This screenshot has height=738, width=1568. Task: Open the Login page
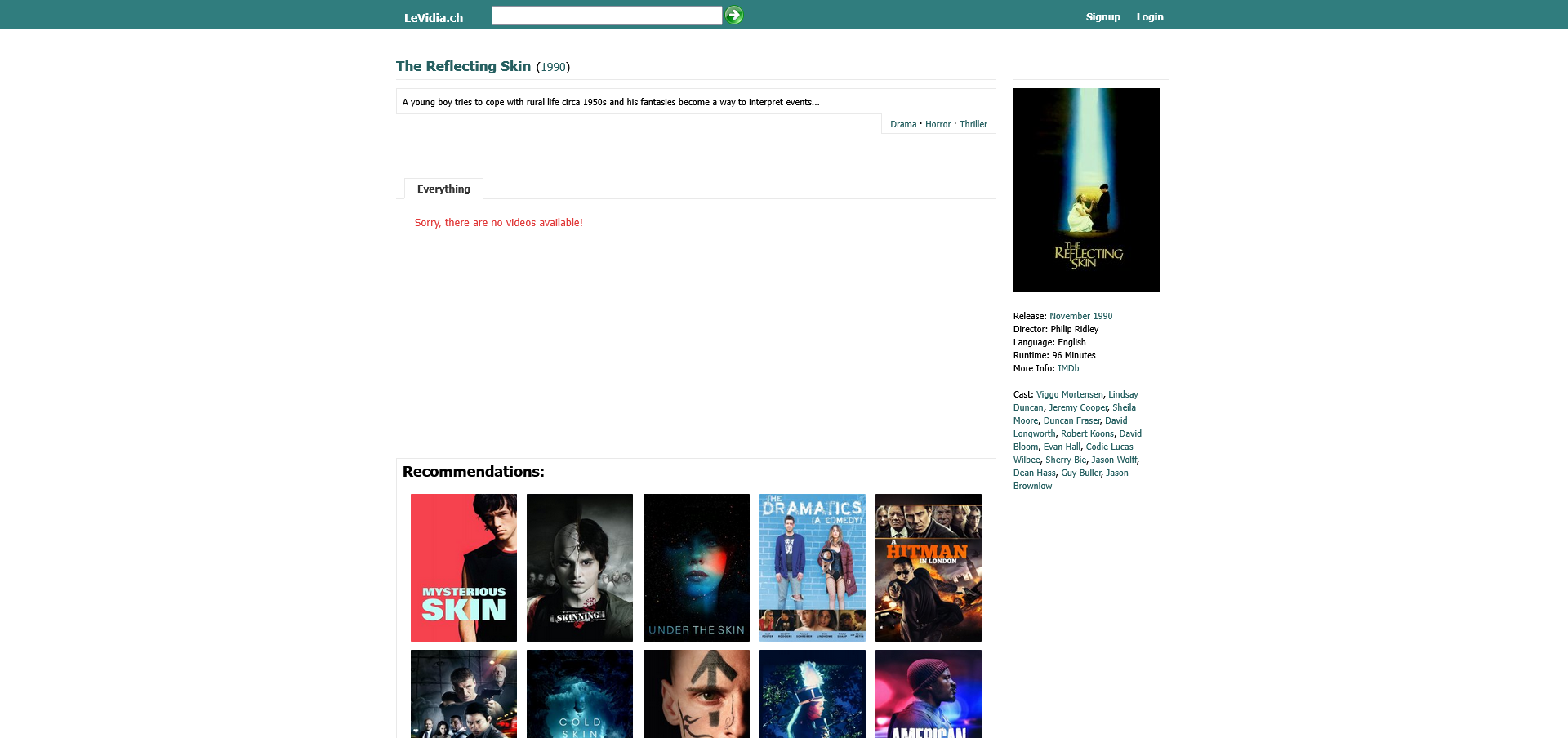(x=1150, y=17)
